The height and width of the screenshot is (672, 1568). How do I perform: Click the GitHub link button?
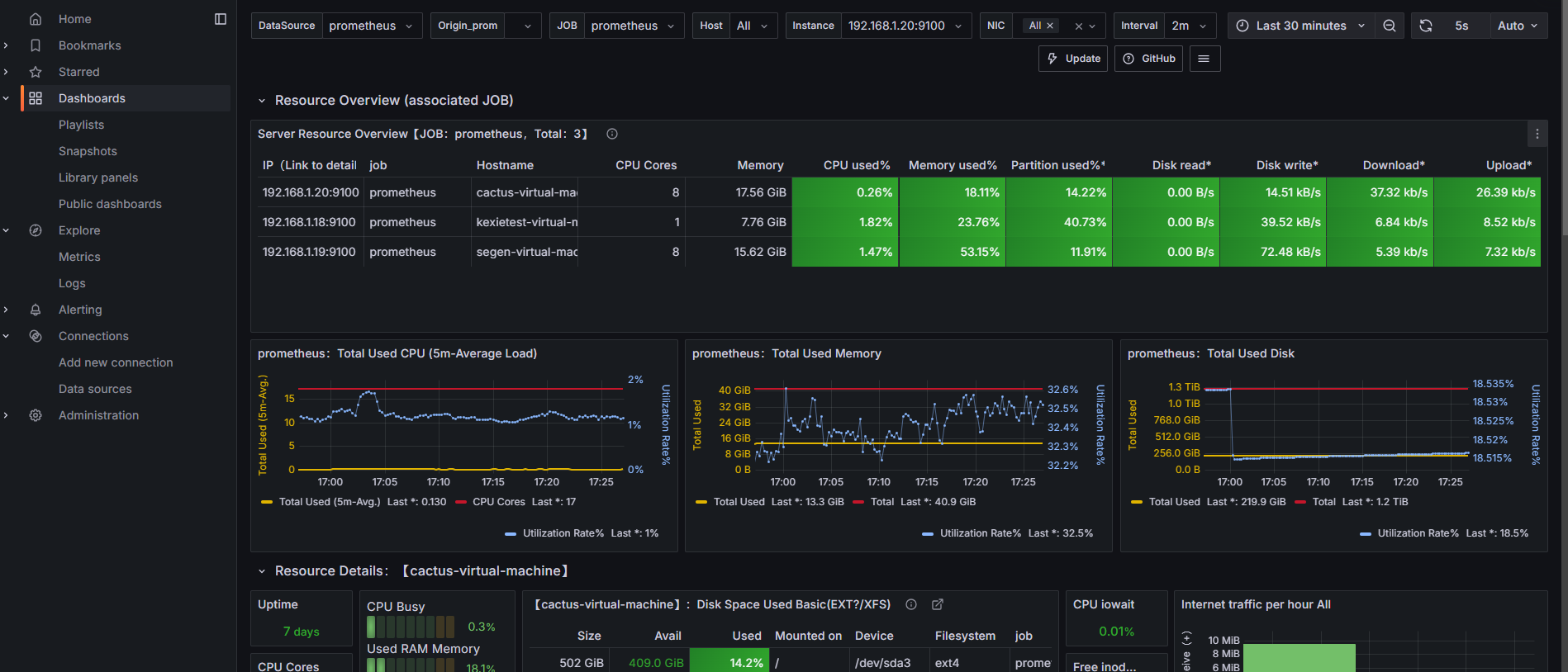click(1149, 59)
